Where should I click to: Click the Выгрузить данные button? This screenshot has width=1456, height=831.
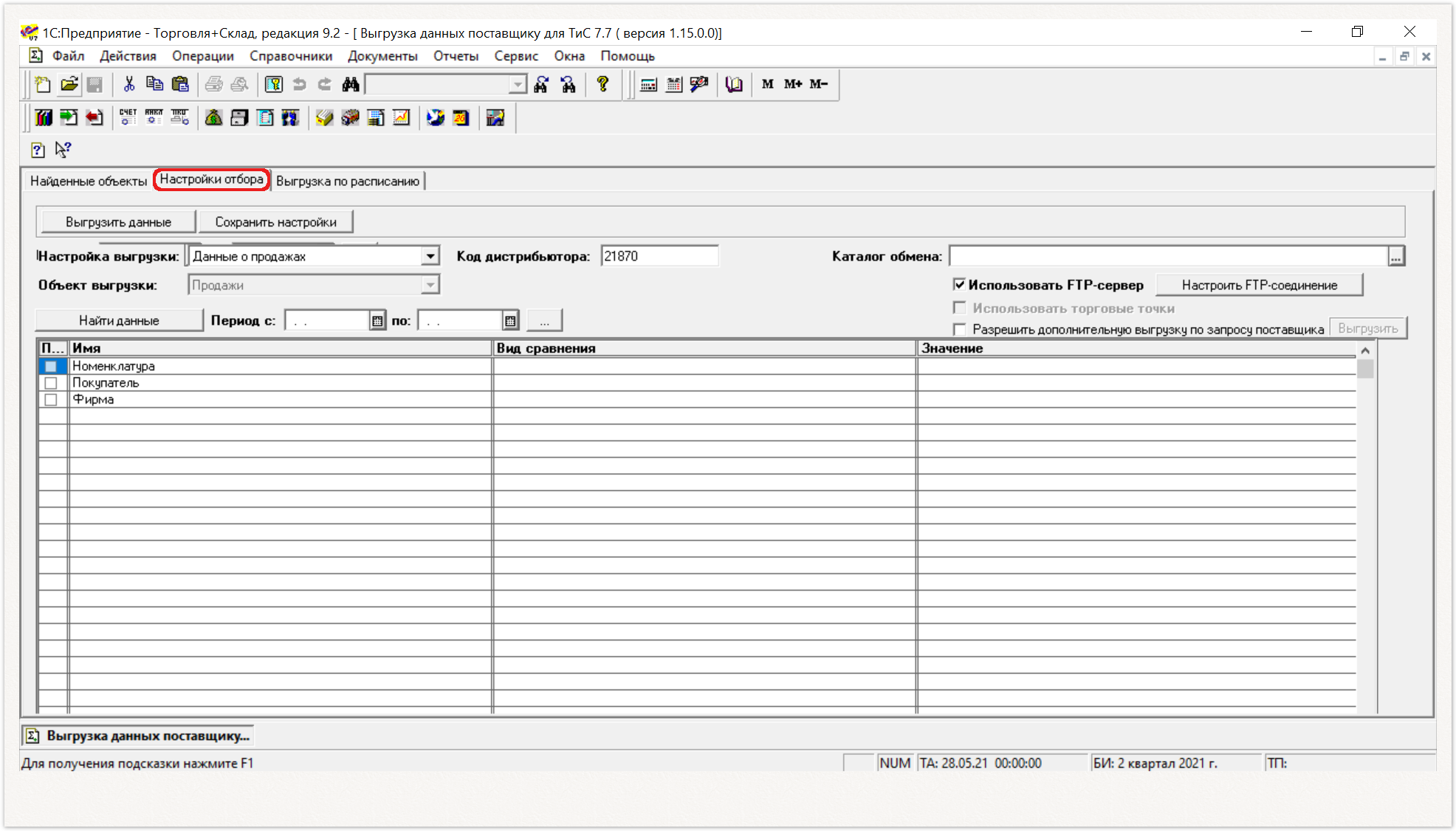point(118,222)
